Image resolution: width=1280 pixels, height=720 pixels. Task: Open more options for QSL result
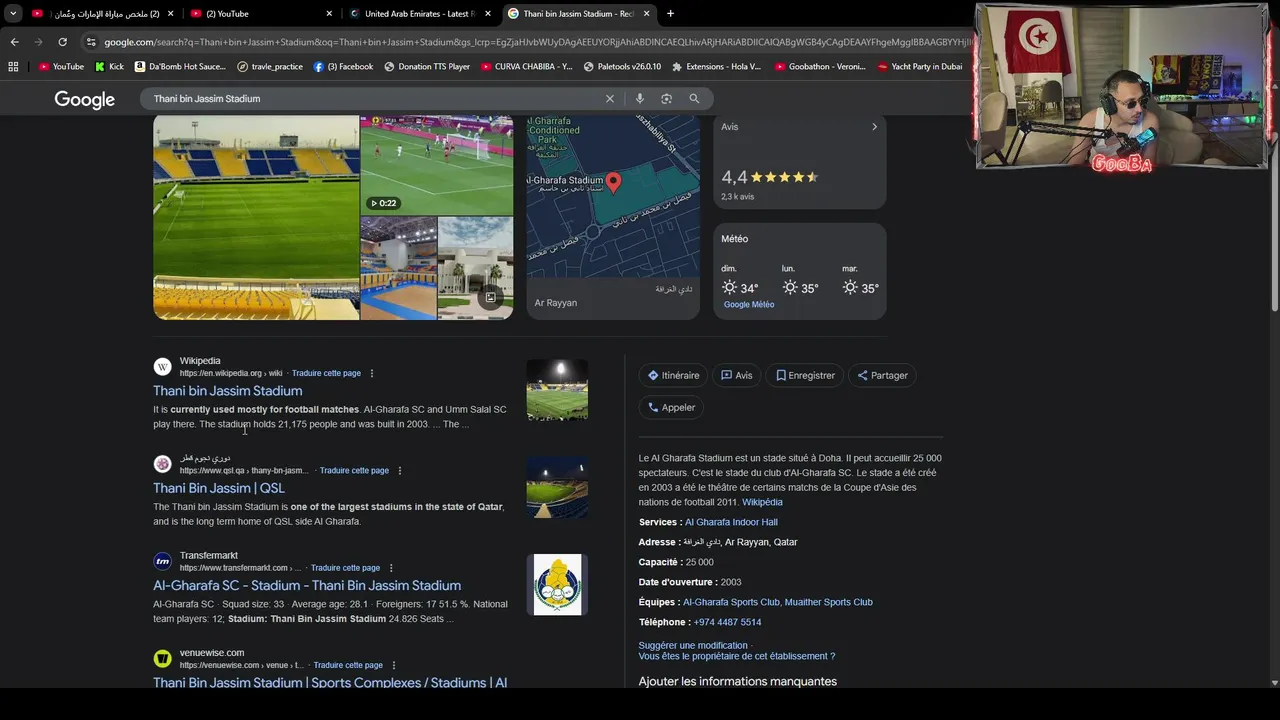[x=400, y=470]
